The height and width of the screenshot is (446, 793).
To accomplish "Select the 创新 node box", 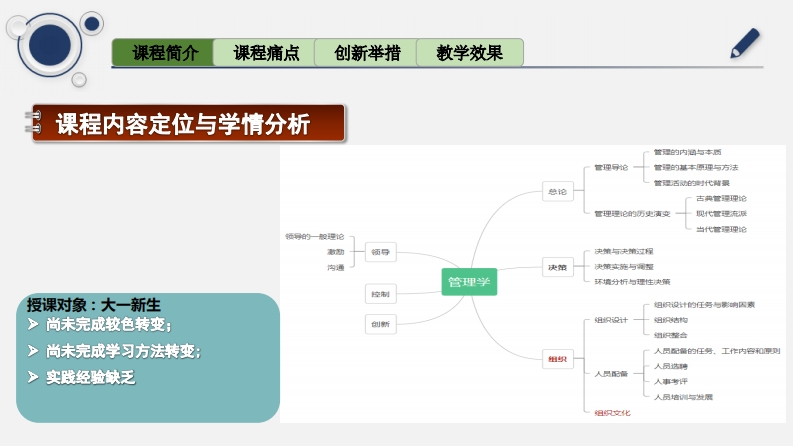I will coord(380,324).
